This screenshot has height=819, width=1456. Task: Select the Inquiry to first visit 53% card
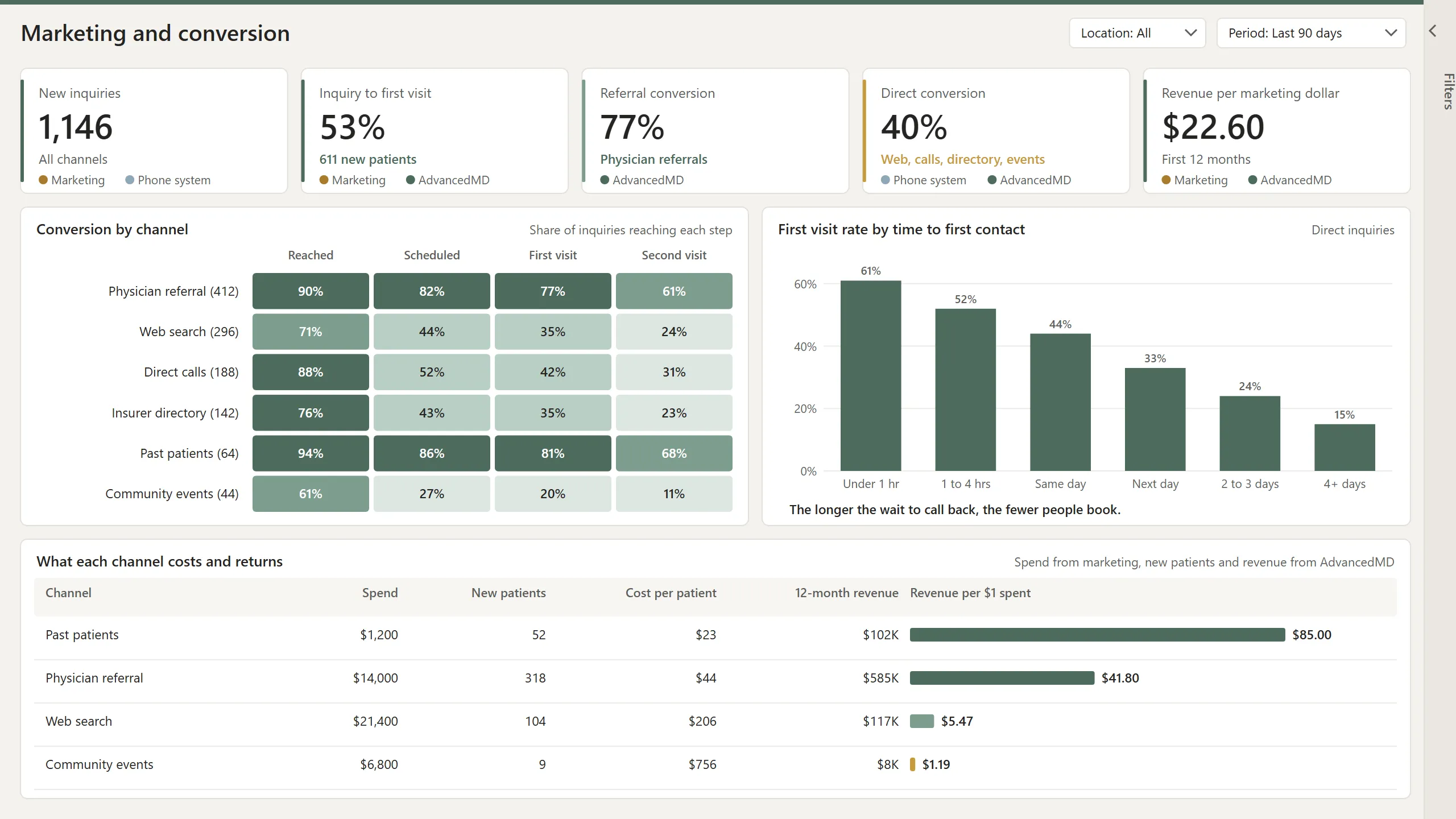click(x=435, y=131)
